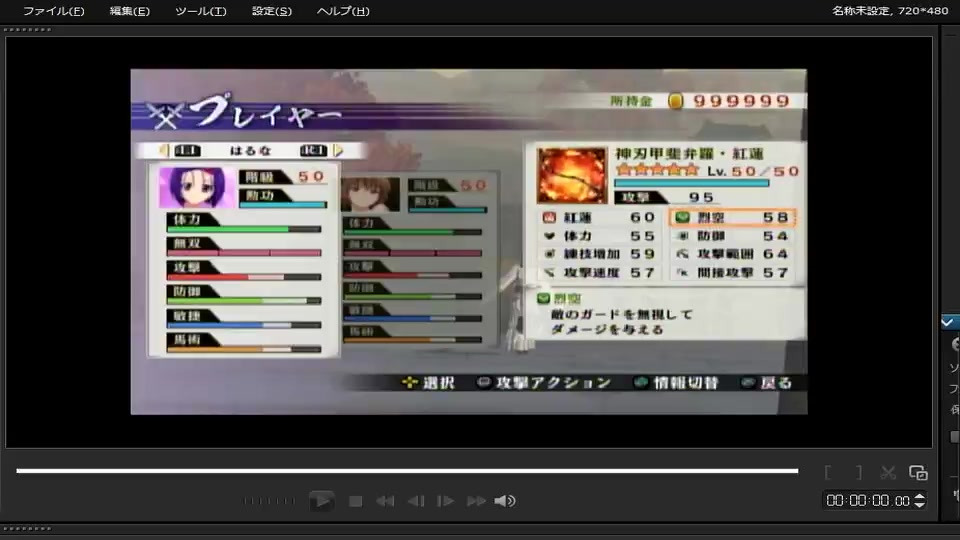Open the ファイル(F) menu
Image resolution: width=960 pixels, height=540 pixels.
pyautogui.click(x=53, y=11)
